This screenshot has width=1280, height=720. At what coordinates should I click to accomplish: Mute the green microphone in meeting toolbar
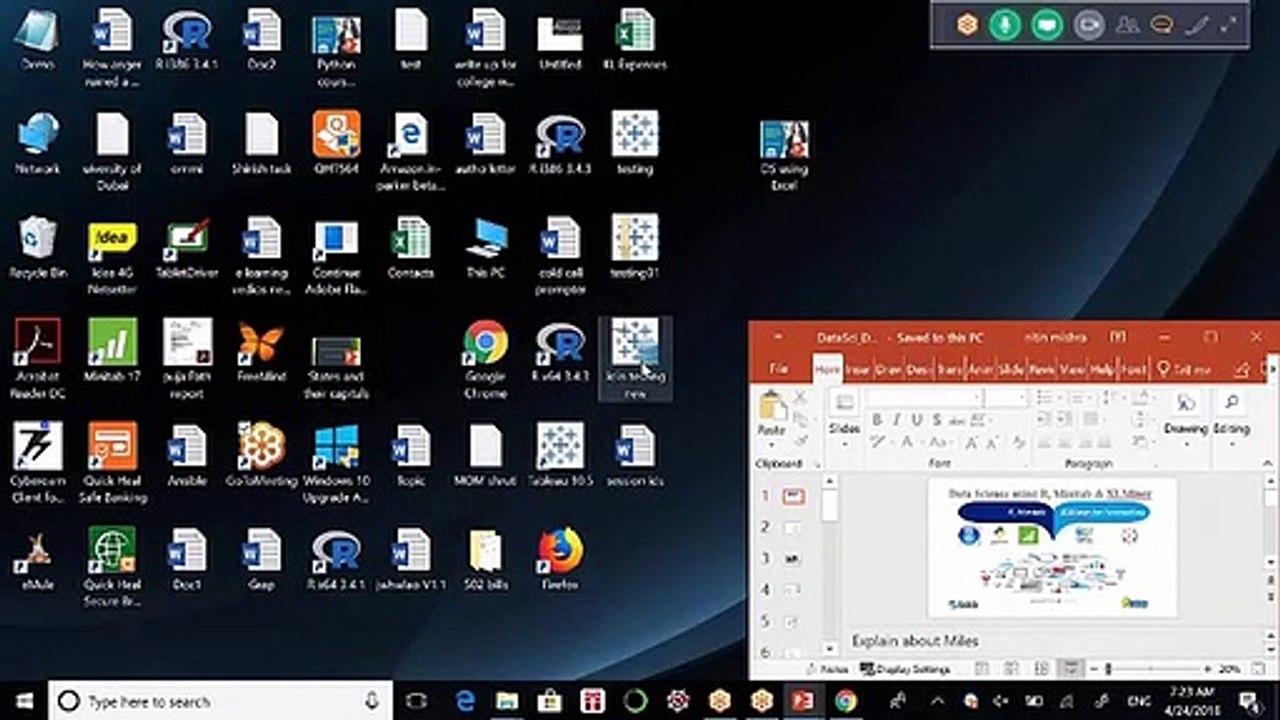(1005, 25)
